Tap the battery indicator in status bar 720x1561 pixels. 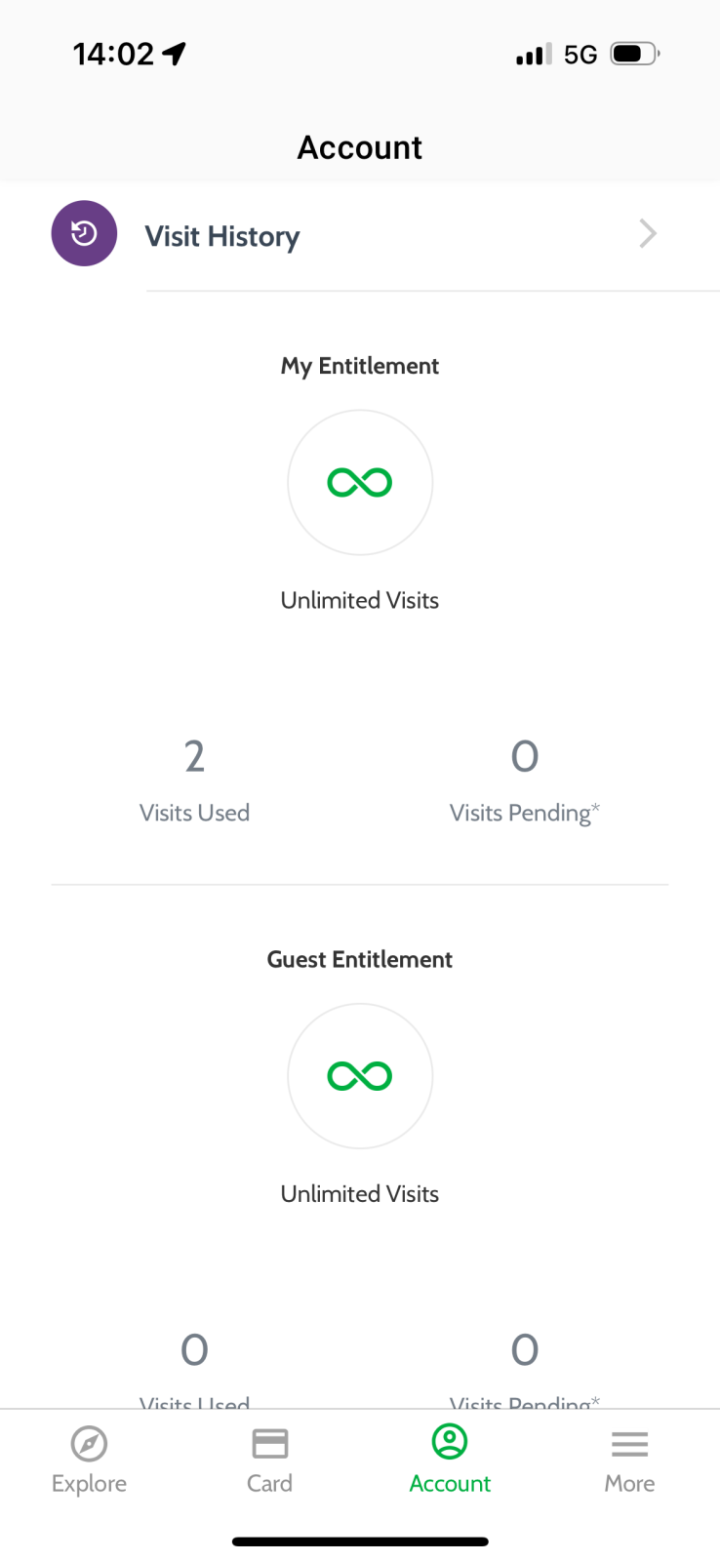coord(634,54)
